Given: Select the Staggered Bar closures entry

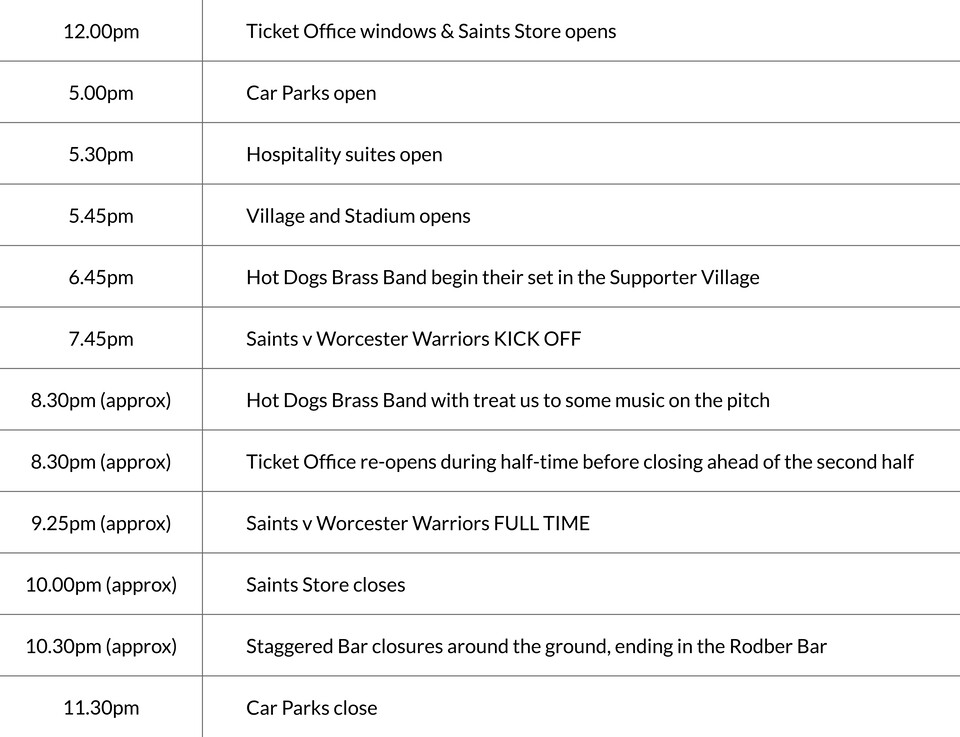Looking at the screenshot, I should (x=536, y=646).
